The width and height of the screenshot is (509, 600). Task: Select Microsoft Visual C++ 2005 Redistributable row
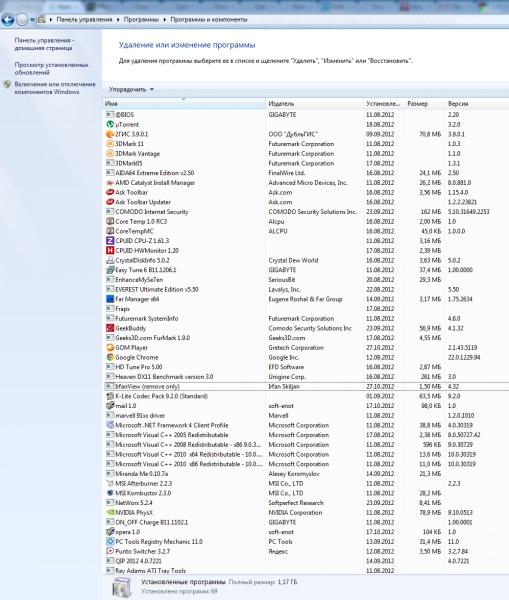(306, 435)
